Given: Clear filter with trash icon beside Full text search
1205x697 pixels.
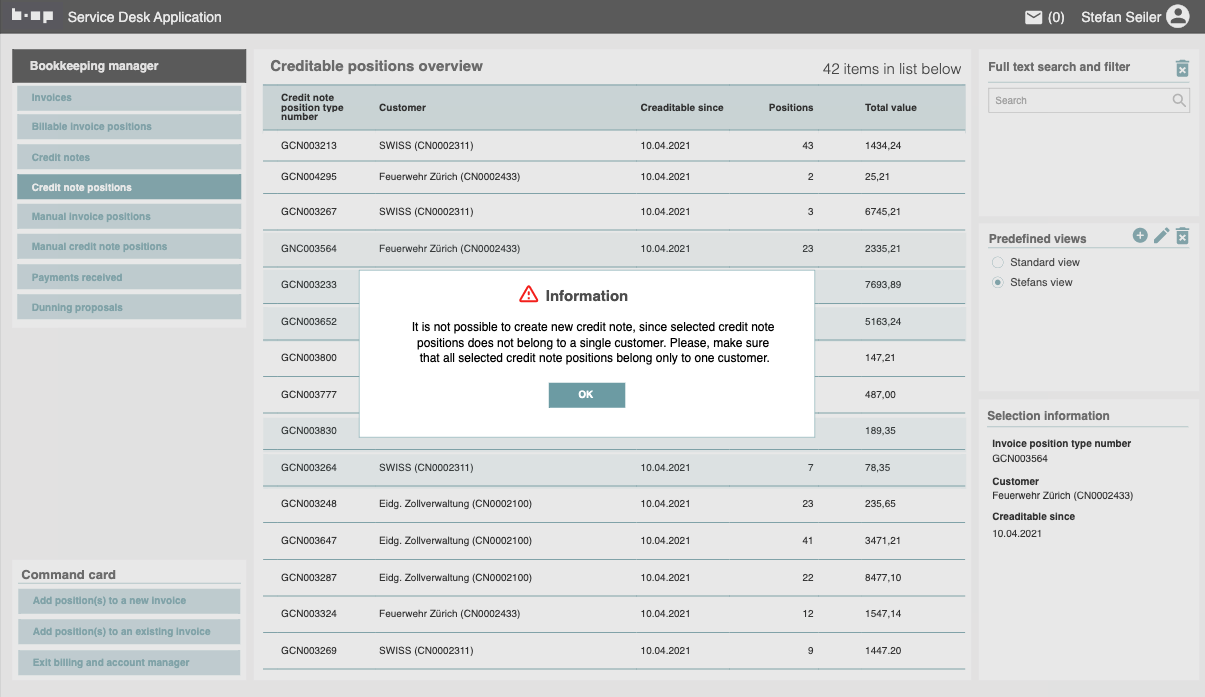Looking at the screenshot, I should 1182,68.
